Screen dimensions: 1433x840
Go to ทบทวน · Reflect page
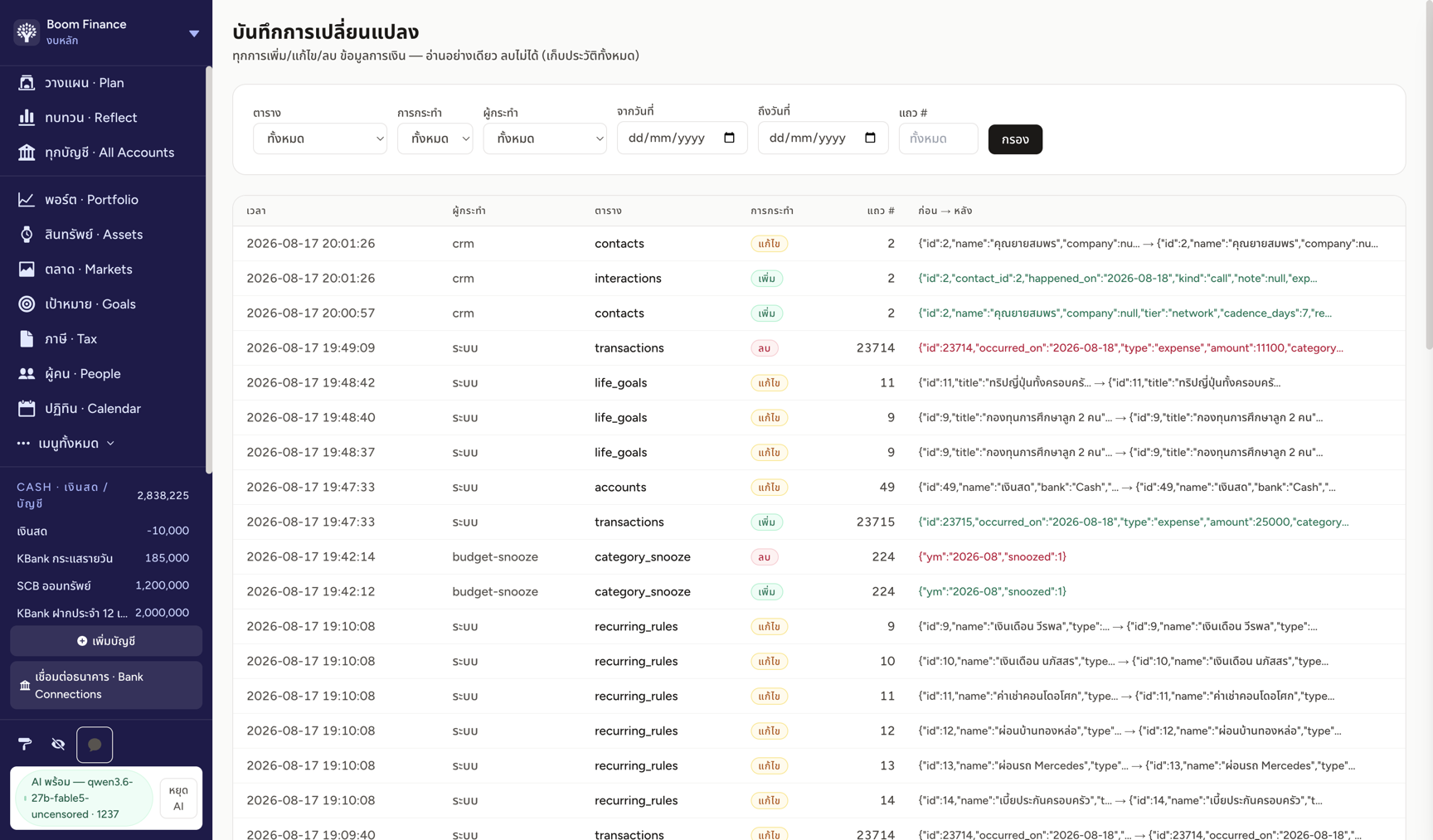click(x=103, y=117)
